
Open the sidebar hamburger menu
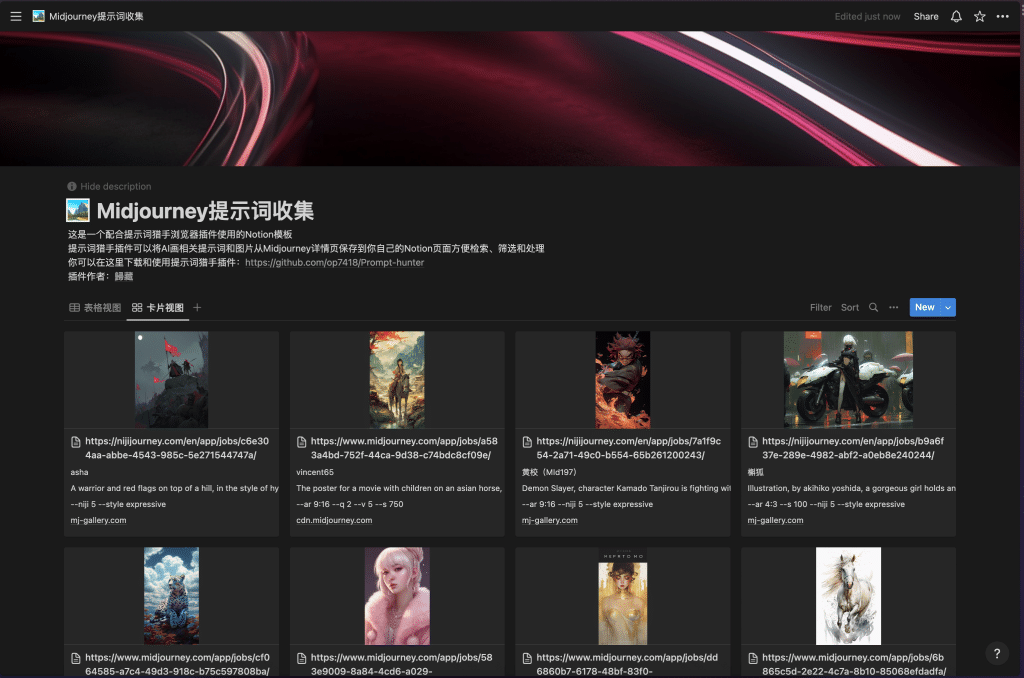tap(16, 16)
